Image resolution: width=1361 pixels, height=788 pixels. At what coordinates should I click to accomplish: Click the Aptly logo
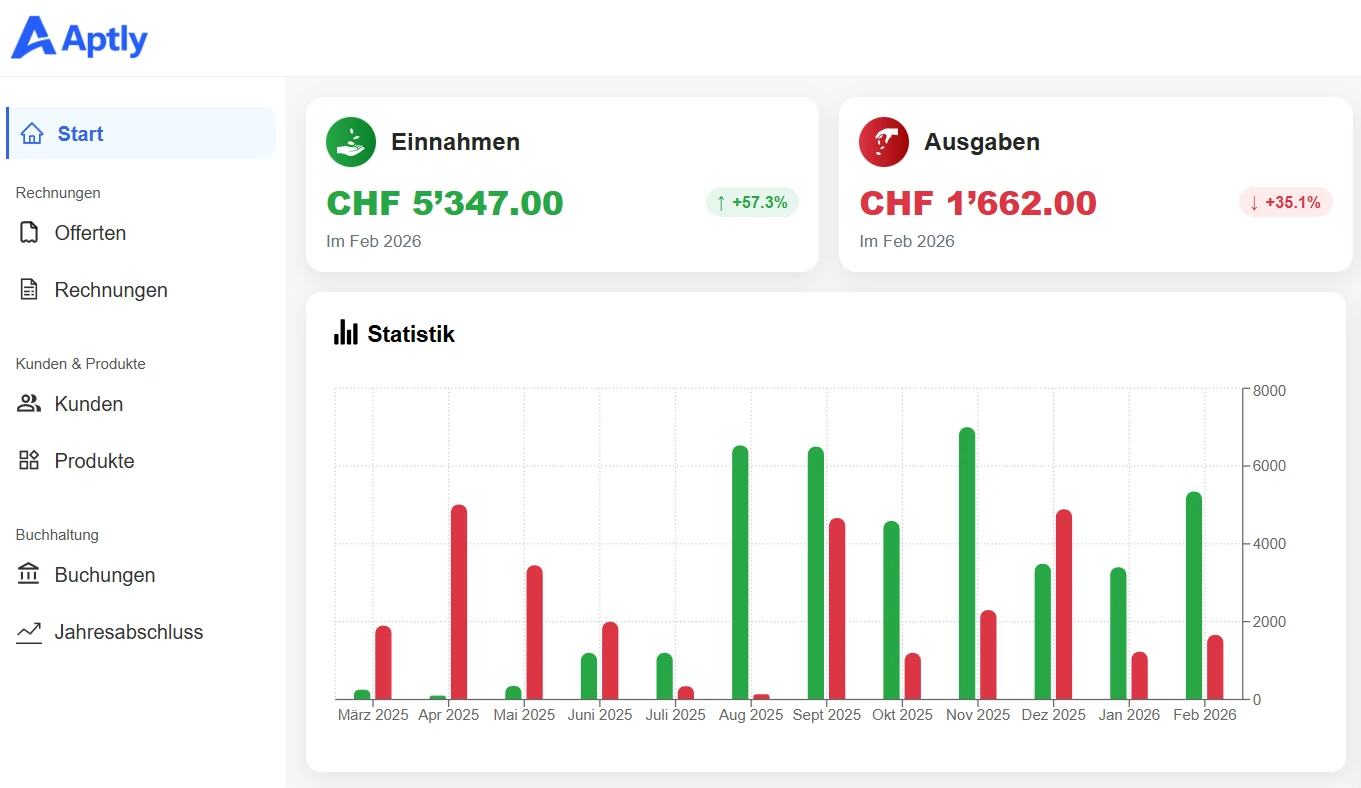79,38
